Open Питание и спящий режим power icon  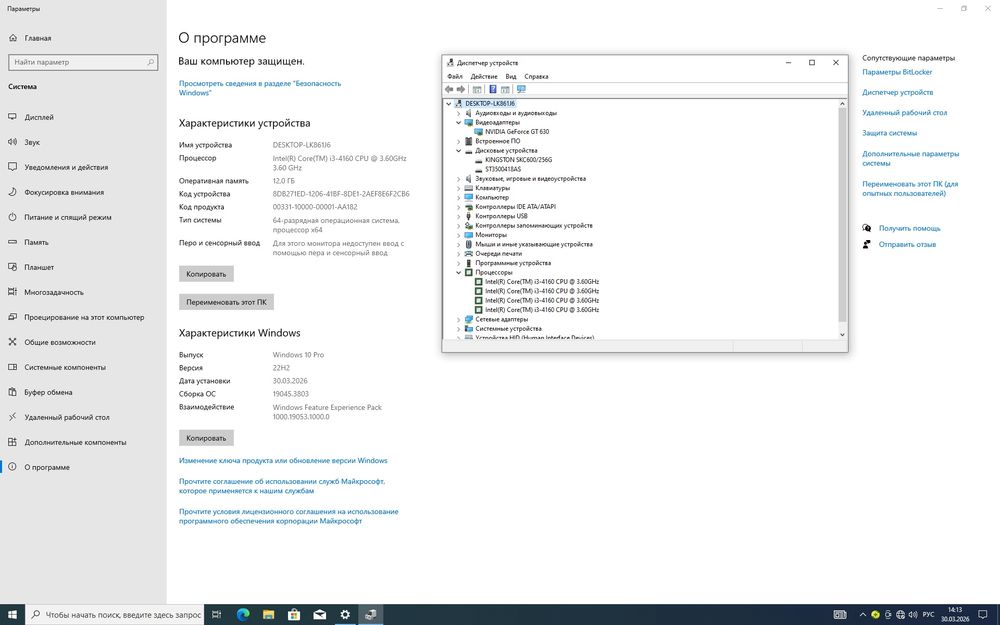pyautogui.click(x=12, y=217)
